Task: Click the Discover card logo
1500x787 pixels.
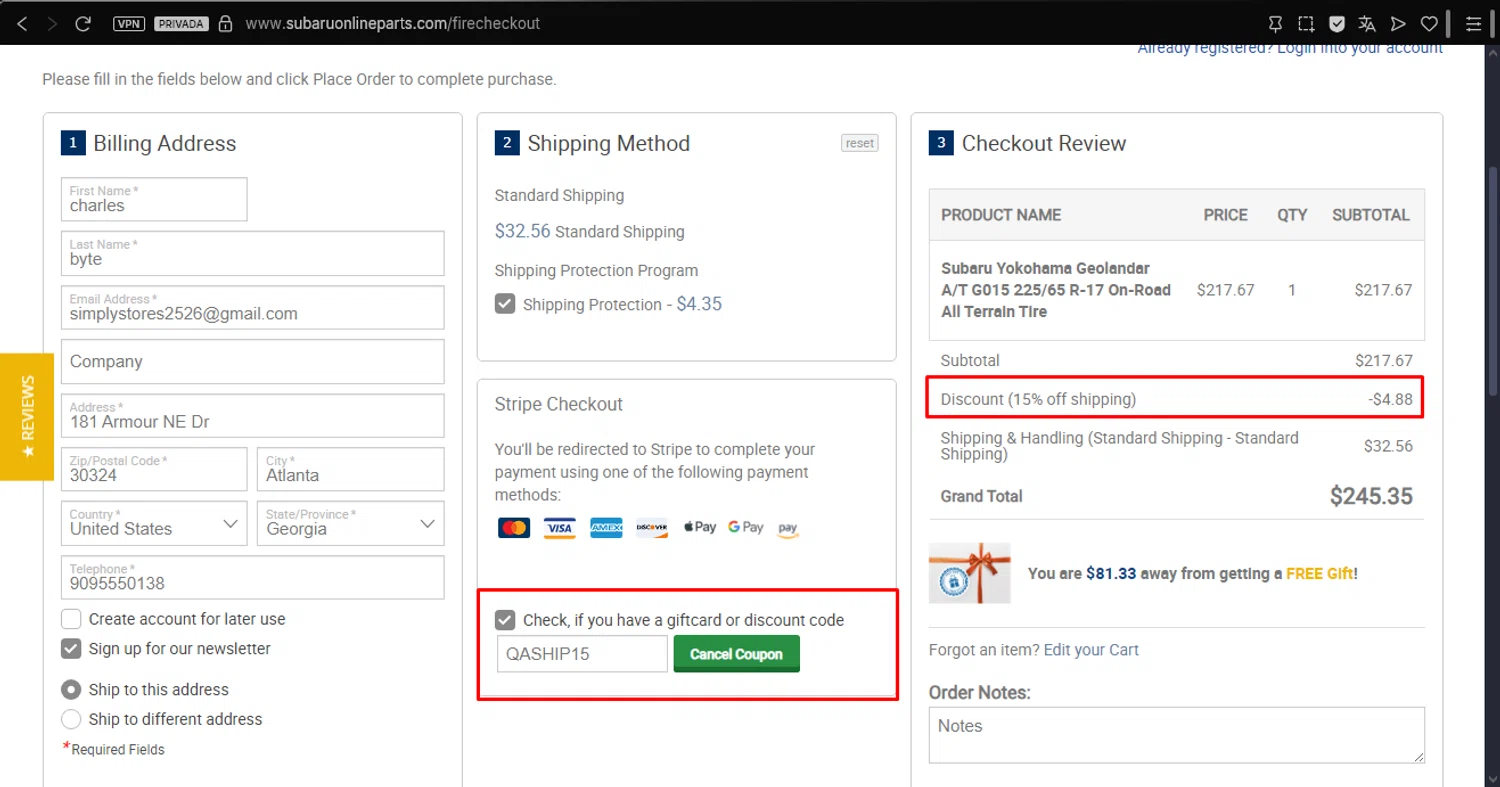Action: (652, 527)
